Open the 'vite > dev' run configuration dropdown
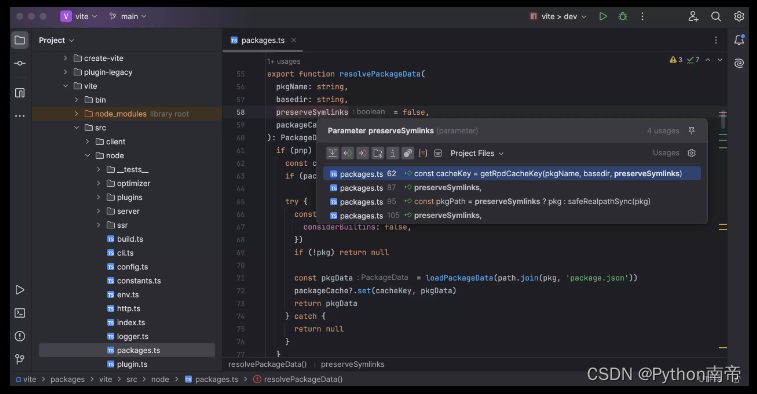The image size is (757, 394). coord(558,16)
